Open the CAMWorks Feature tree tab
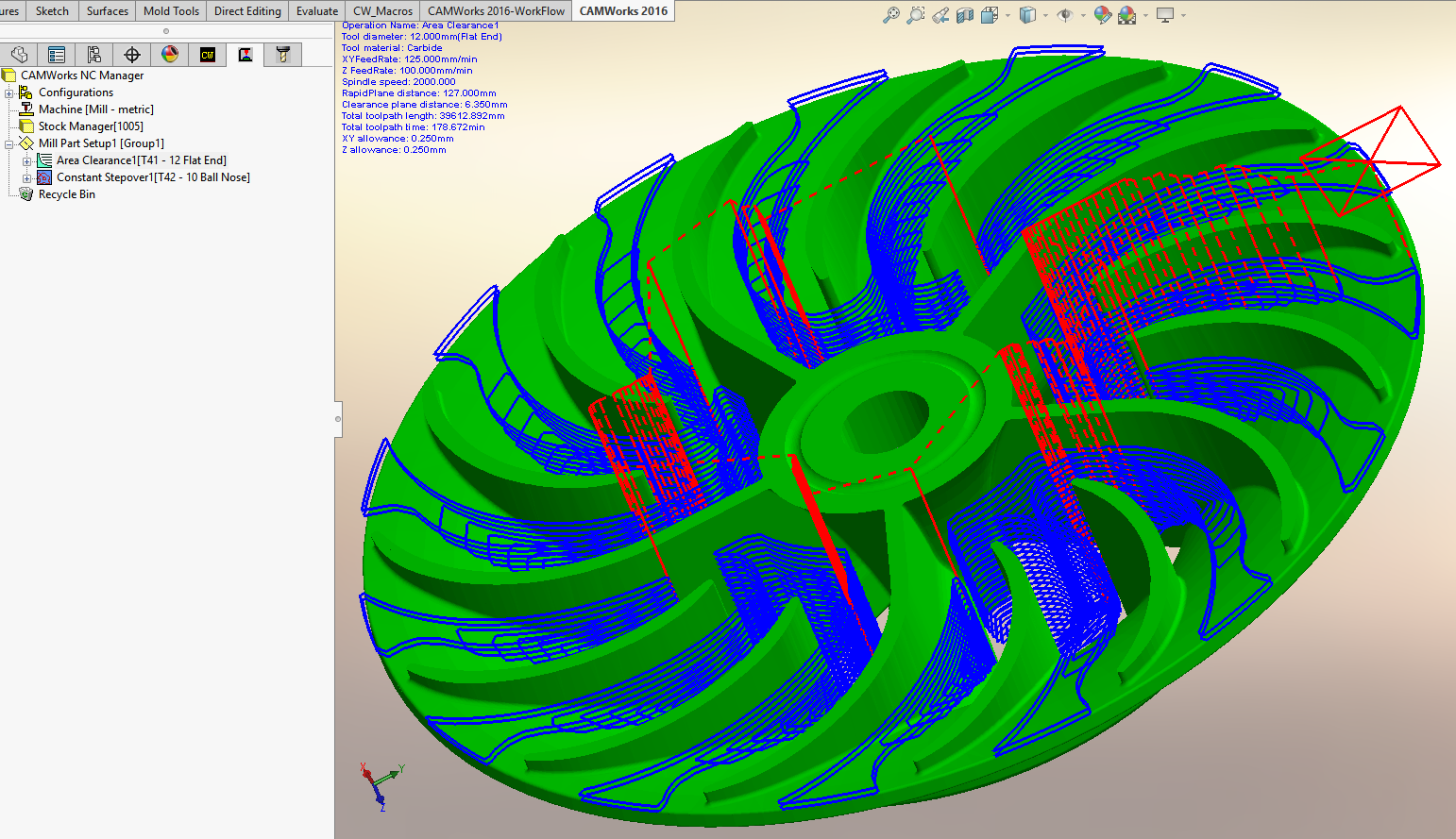Screen dimensions: 1456x839 208,55
